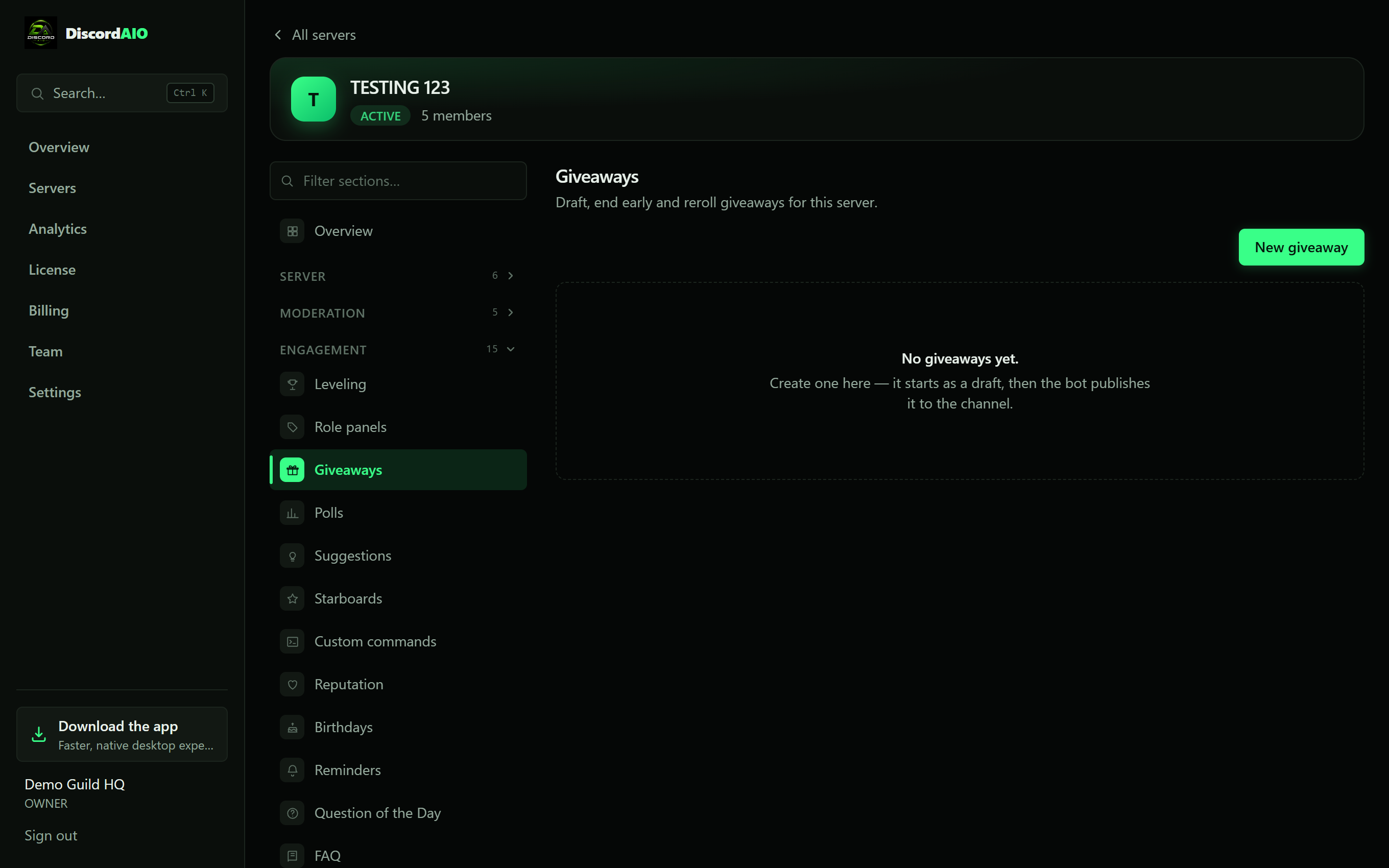This screenshot has height=868, width=1389.
Task: Click the Giveaways page heading
Action: [597, 177]
